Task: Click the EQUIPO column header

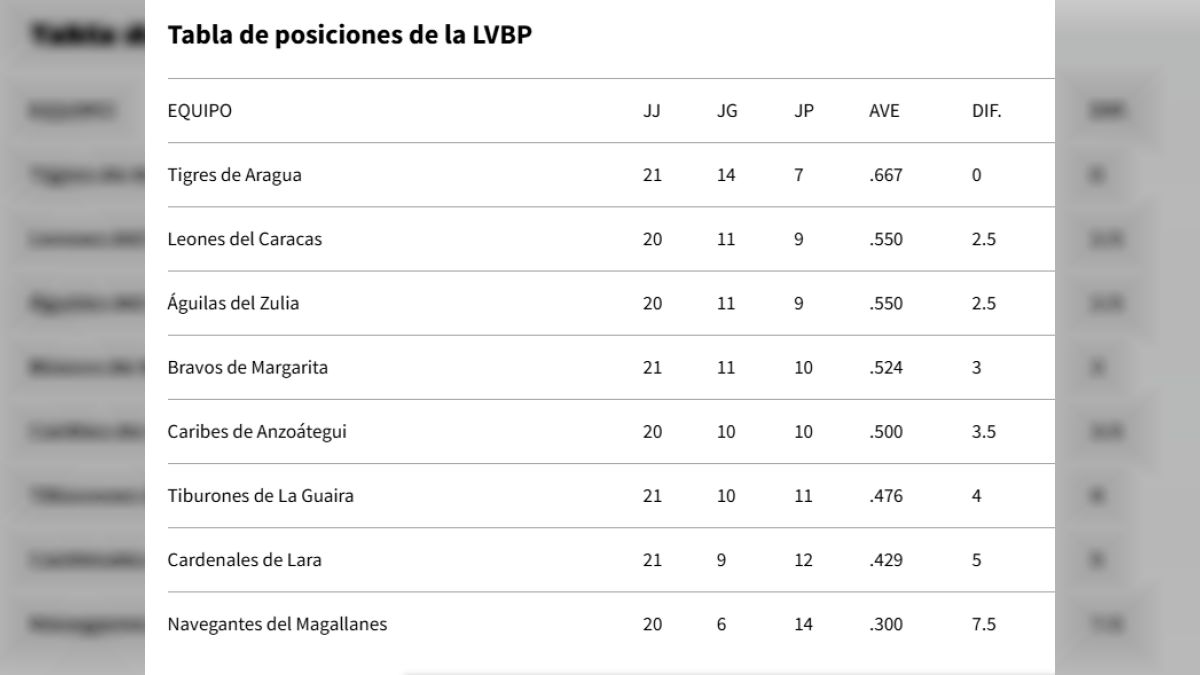Action: [x=199, y=111]
